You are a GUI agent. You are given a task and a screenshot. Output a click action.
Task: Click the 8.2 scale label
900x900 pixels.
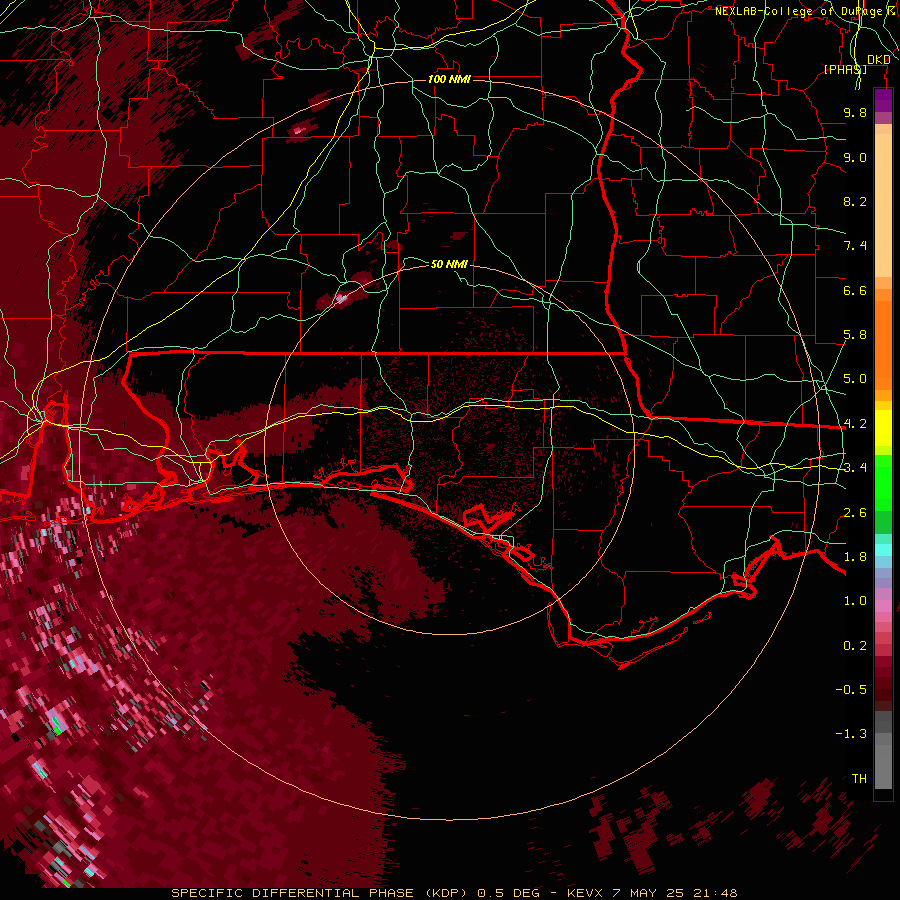coord(855,201)
